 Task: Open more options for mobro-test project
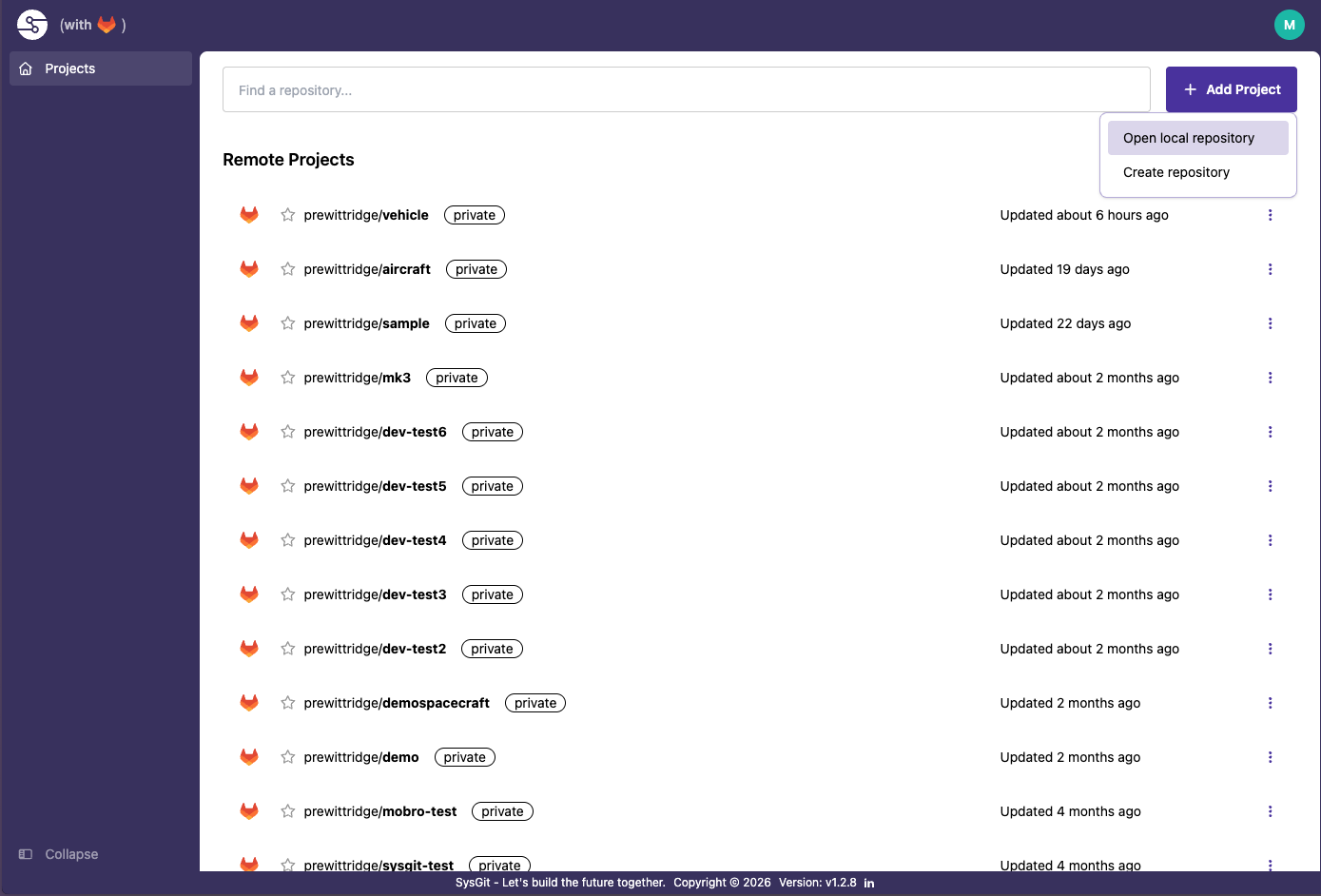coord(1270,811)
